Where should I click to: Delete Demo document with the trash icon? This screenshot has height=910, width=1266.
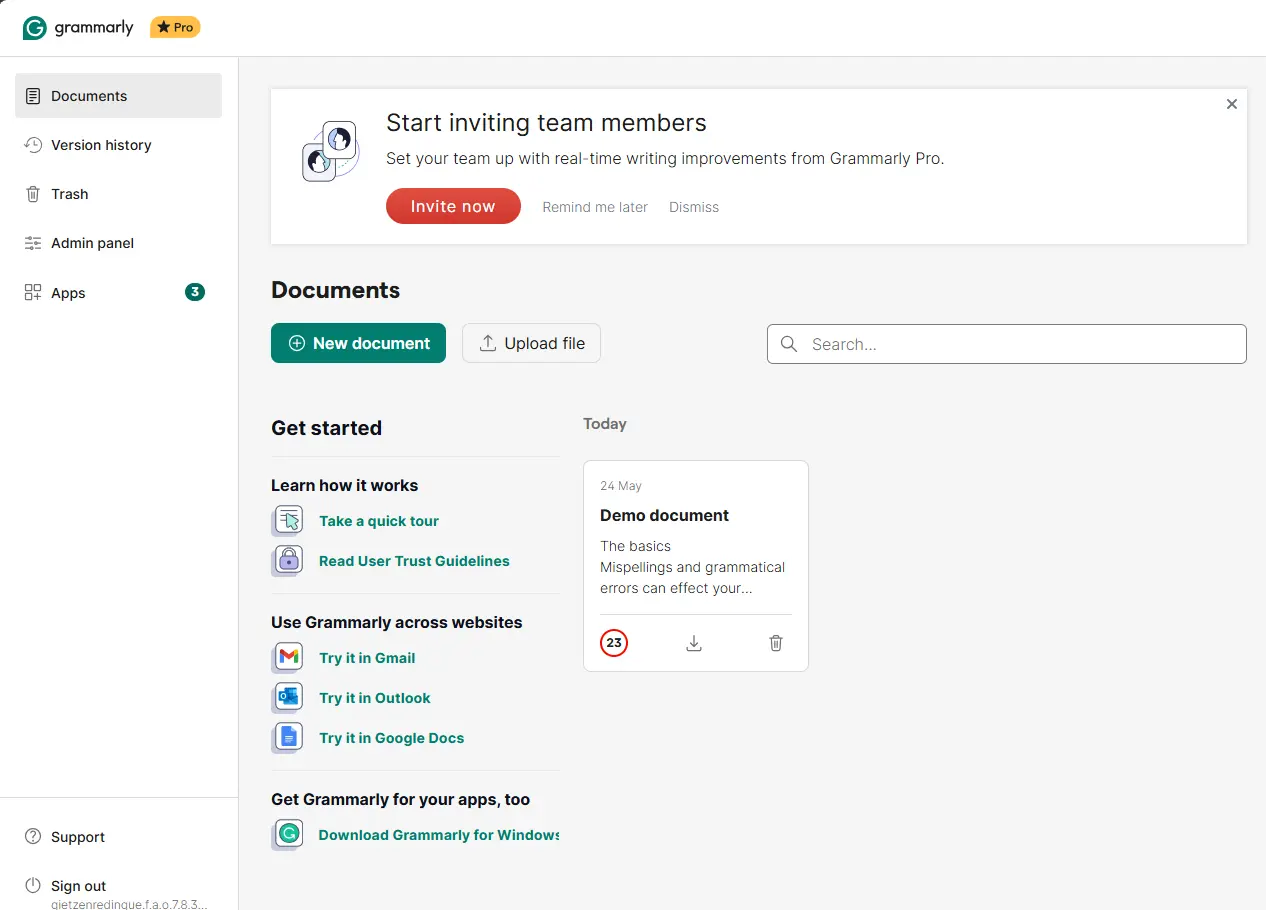pos(776,643)
